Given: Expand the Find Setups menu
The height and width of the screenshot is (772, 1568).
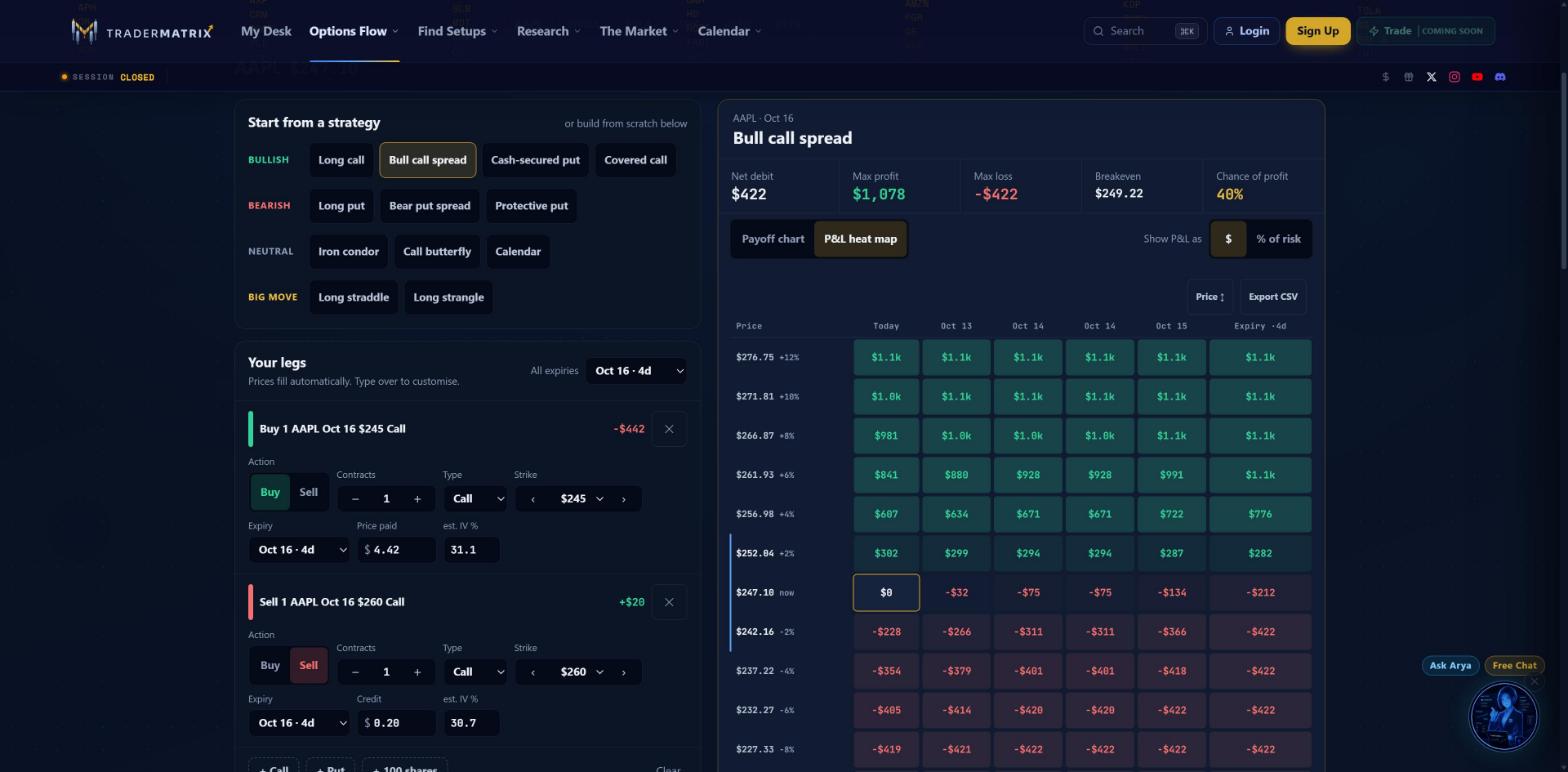Looking at the screenshot, I should point(457,31).
